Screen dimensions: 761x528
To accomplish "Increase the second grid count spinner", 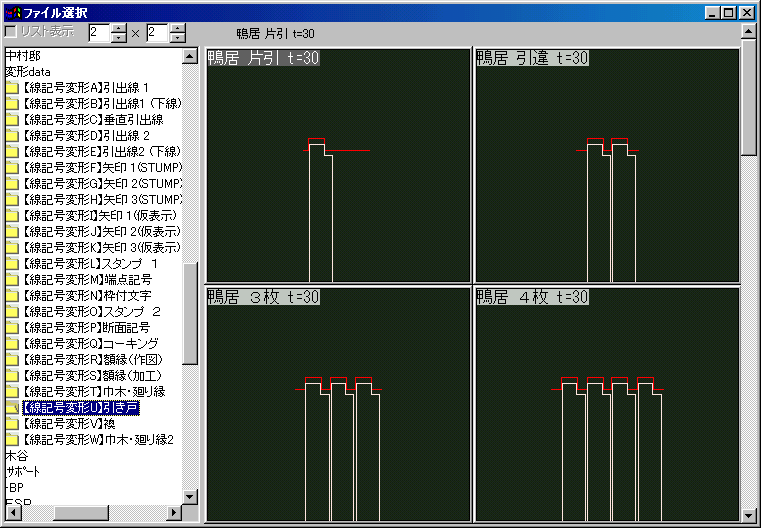I will click(178, 29).
